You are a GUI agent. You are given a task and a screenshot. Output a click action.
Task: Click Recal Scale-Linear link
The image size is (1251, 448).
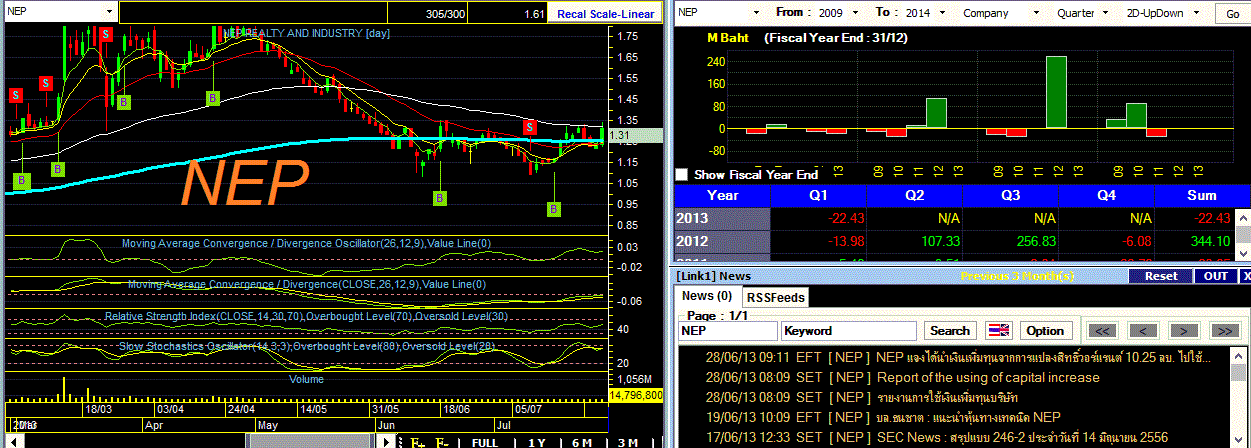pos(606,14)
